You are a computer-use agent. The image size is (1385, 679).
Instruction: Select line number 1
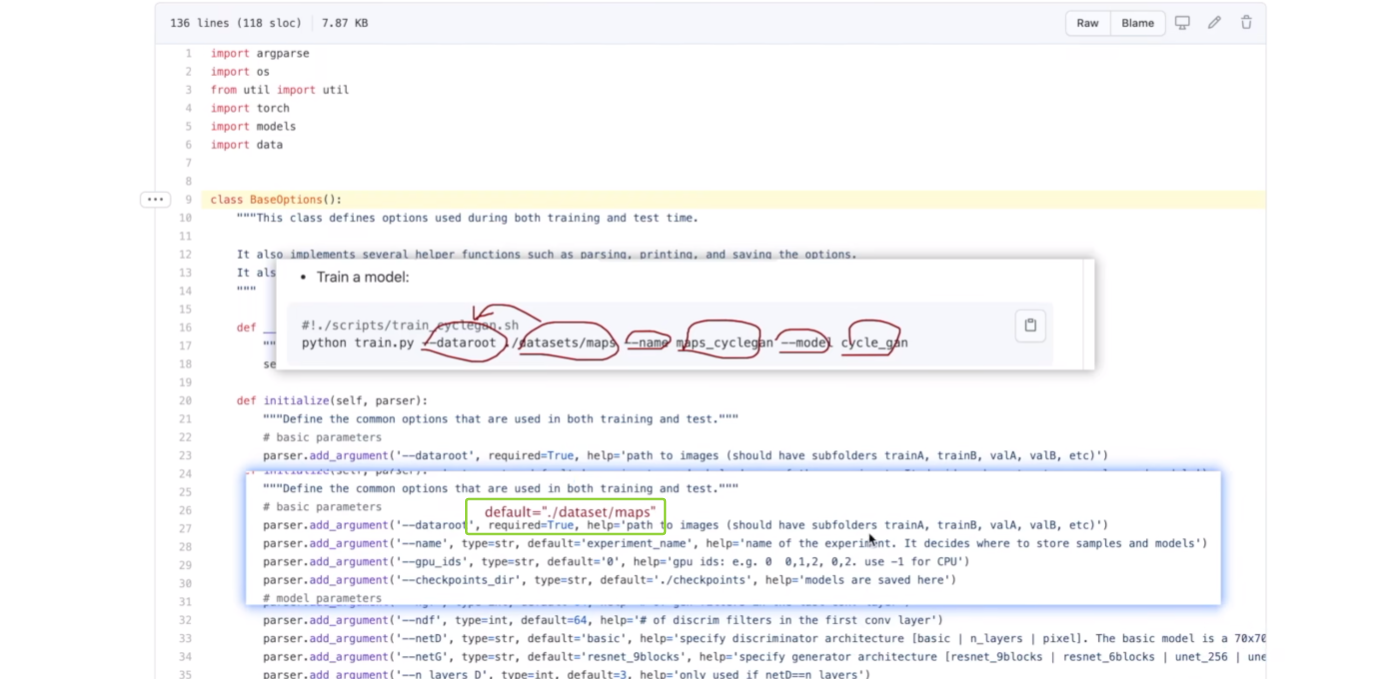tap(188, 53)
